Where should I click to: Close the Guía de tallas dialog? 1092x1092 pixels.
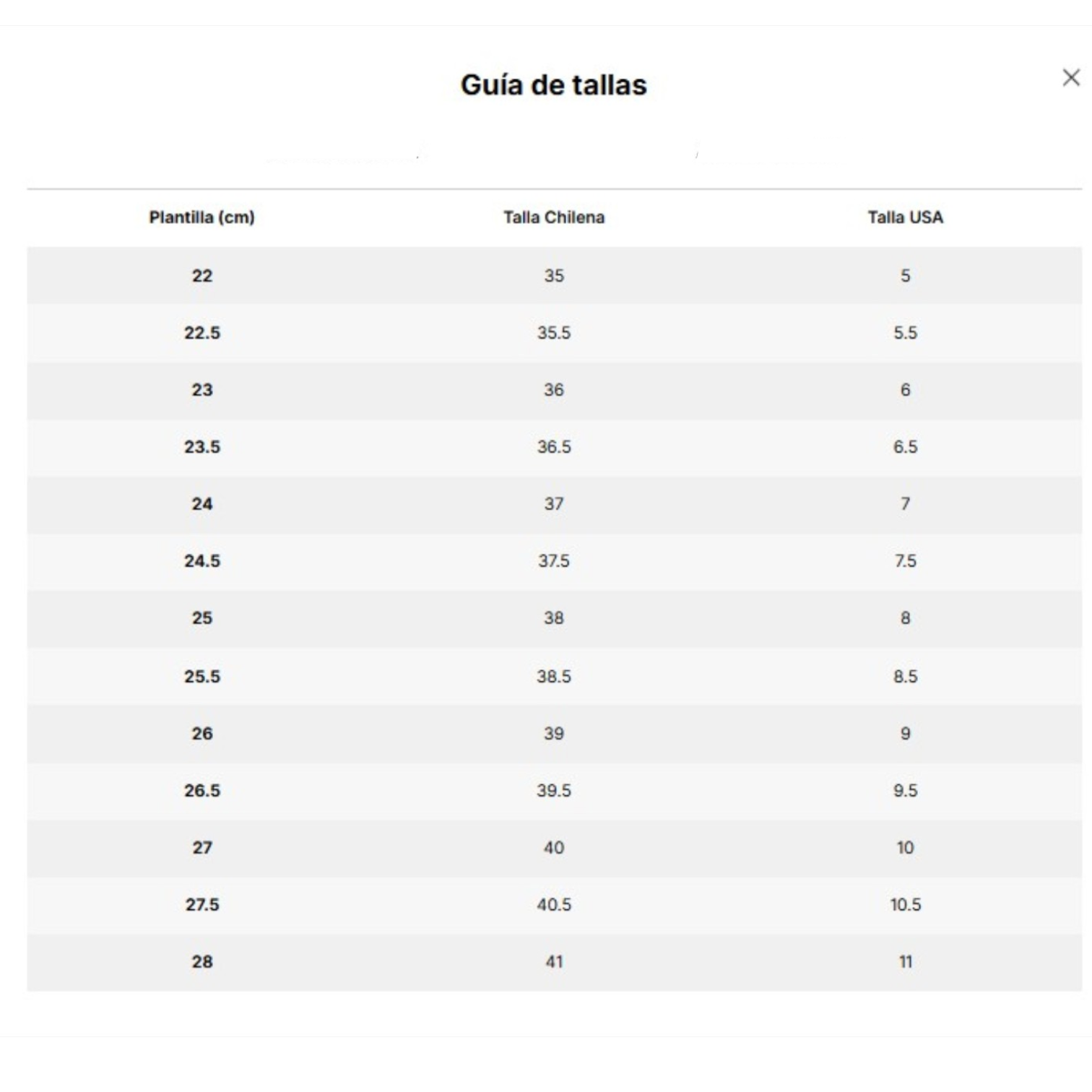coord(1070,78)
